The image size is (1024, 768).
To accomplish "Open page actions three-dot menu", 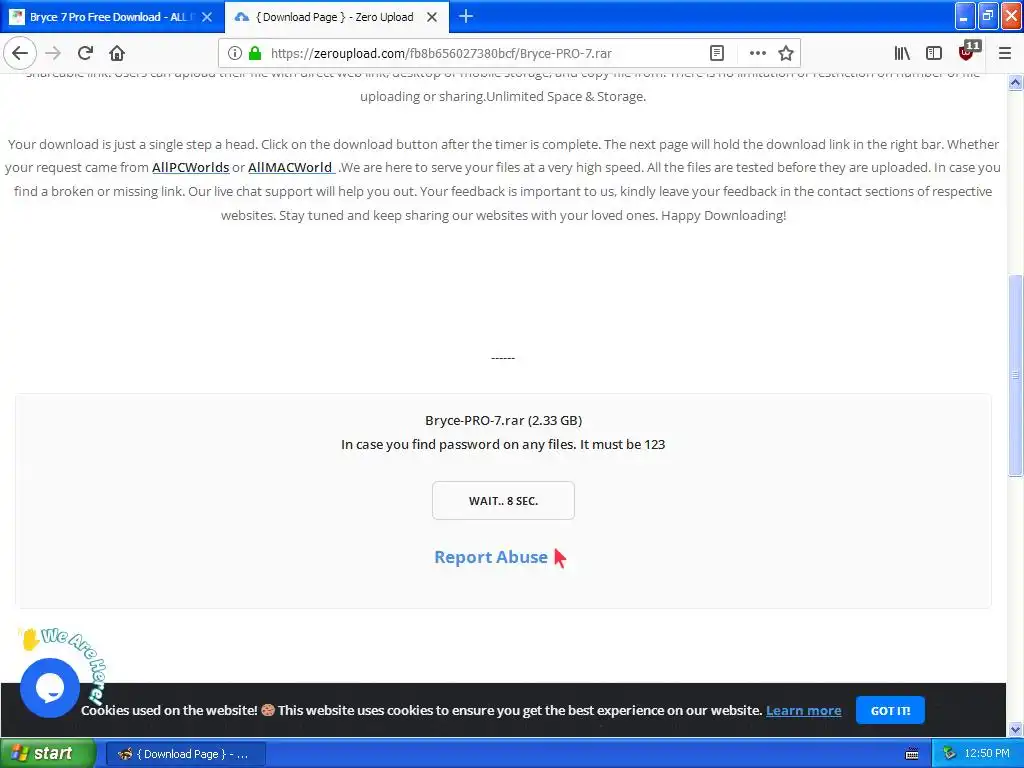I will click(758, 53).
